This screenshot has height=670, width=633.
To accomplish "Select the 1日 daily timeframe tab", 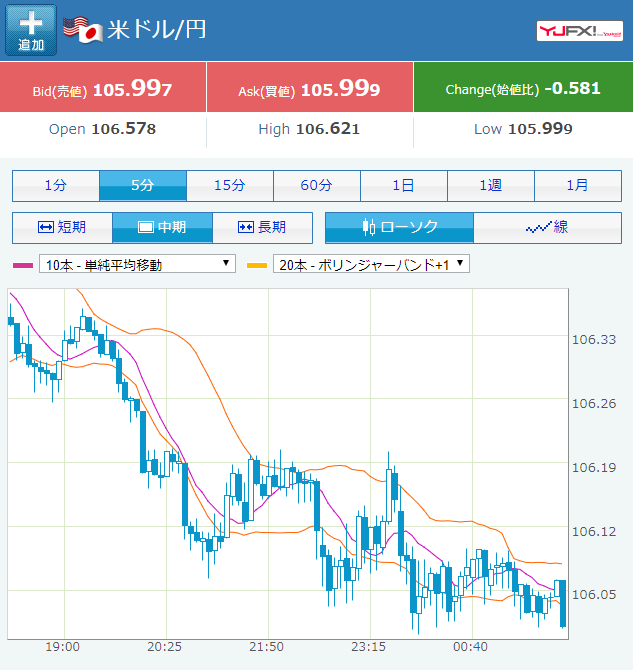I will (x=404, y=185).
